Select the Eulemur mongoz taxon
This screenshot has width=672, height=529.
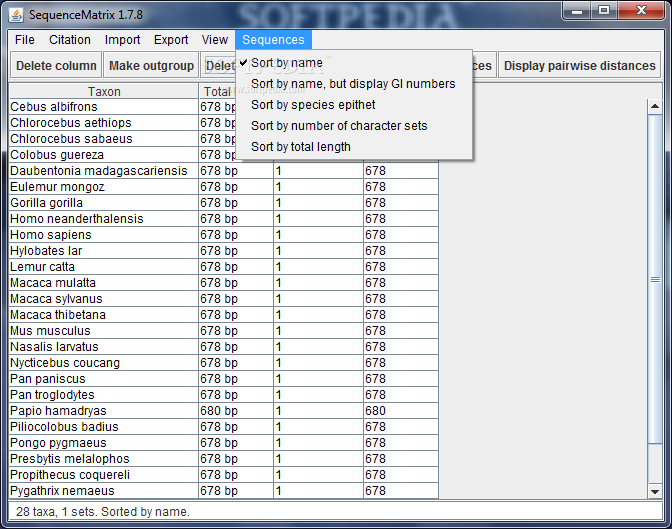click(x=103, y=187)
